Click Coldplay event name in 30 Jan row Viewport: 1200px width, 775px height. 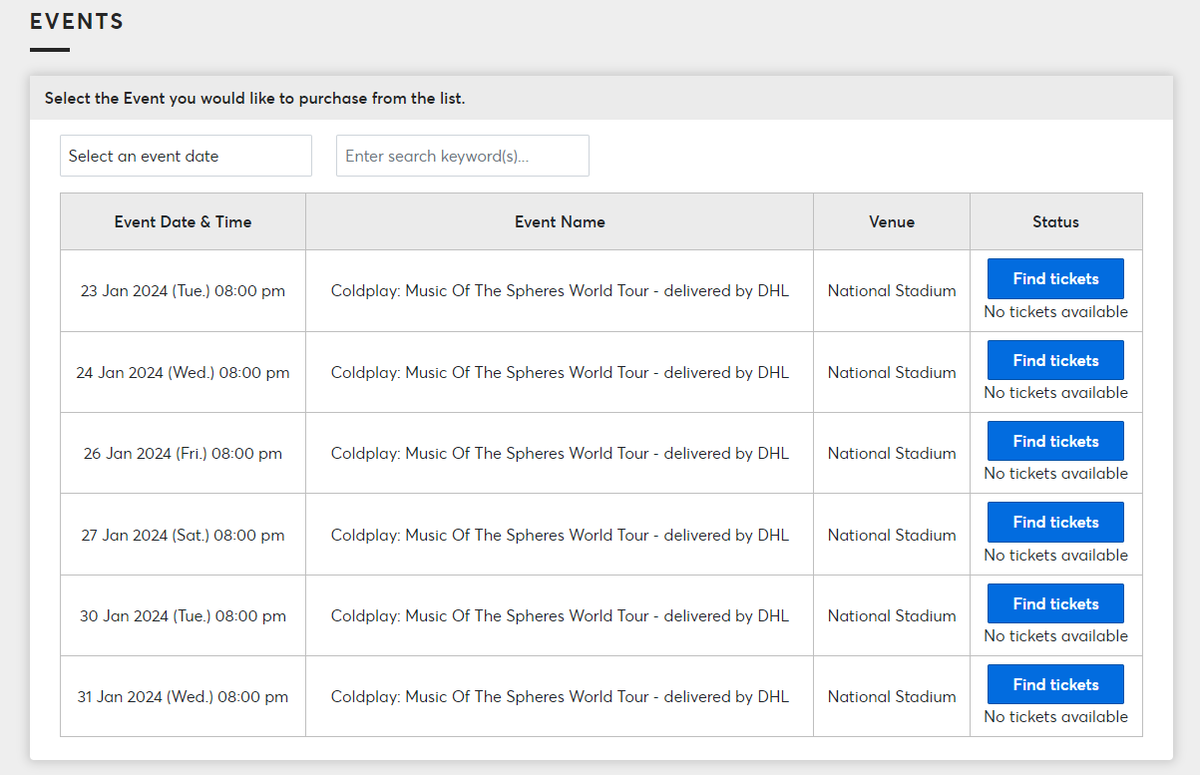pyautogui.click(x=560, y=616)
